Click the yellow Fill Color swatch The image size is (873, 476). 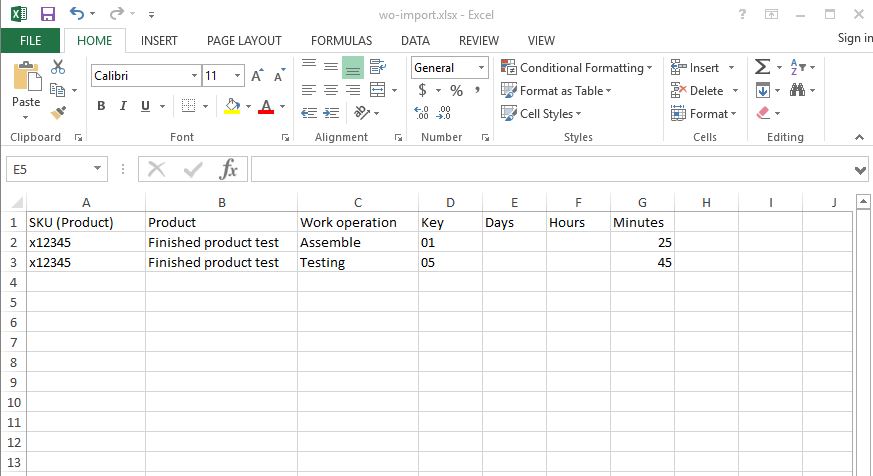[231, 106]
